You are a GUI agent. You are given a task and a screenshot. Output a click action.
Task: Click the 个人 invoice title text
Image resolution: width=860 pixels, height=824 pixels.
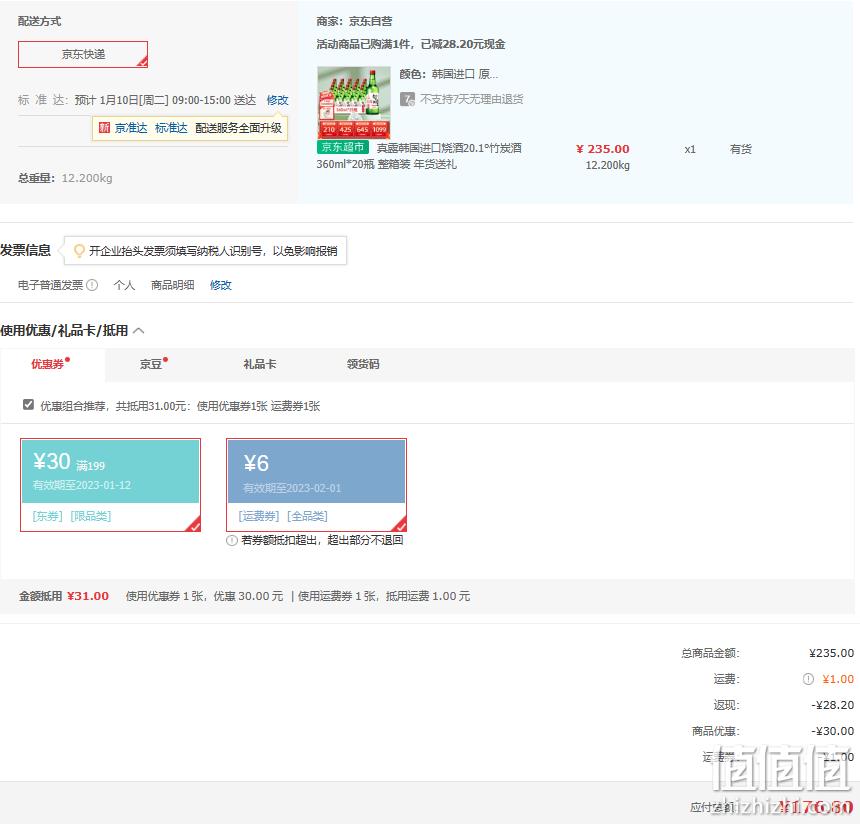point(124,285)
